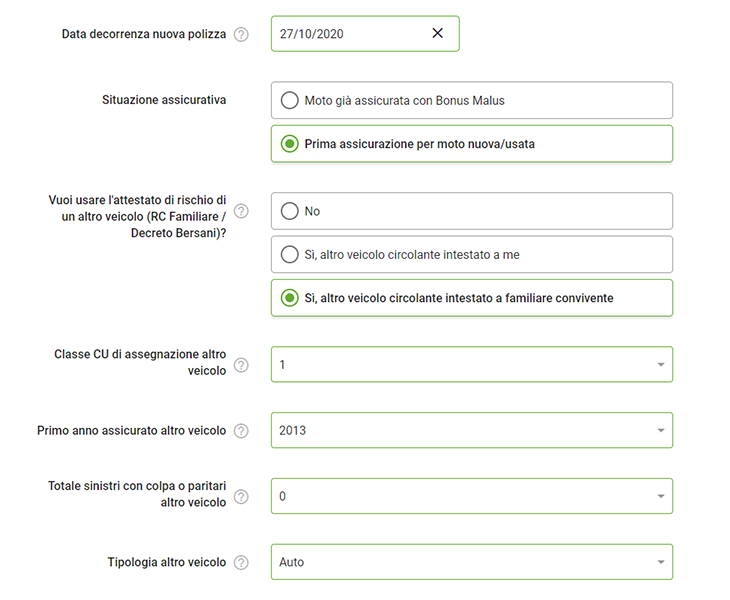The height and width of the screenshot is (600, 730).
Task: Open help for RC Familiare / Decreto Bersani
Action: 241,211
